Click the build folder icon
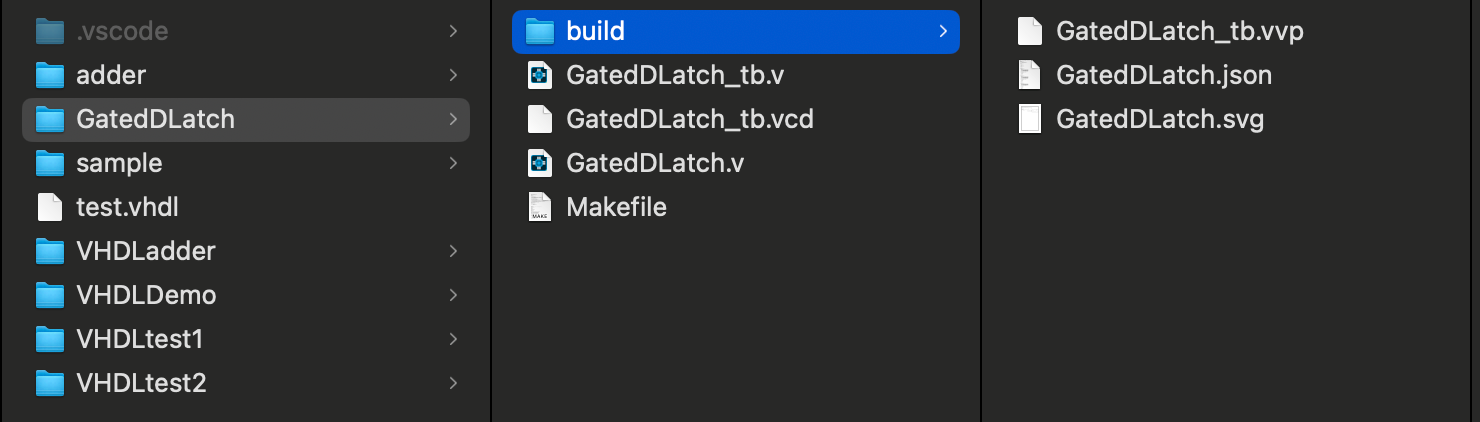Screen dimensions: 1480x422 point(540,31)
